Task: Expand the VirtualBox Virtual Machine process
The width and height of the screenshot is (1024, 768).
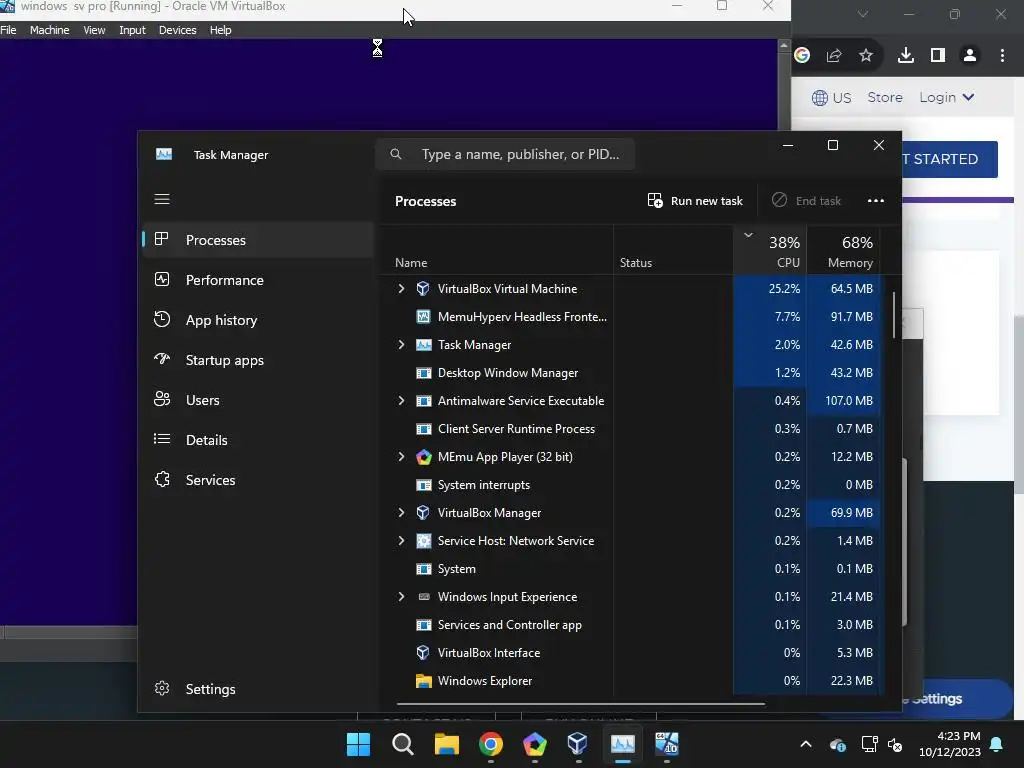Action: pyautogui.click(x=401, y=289)
